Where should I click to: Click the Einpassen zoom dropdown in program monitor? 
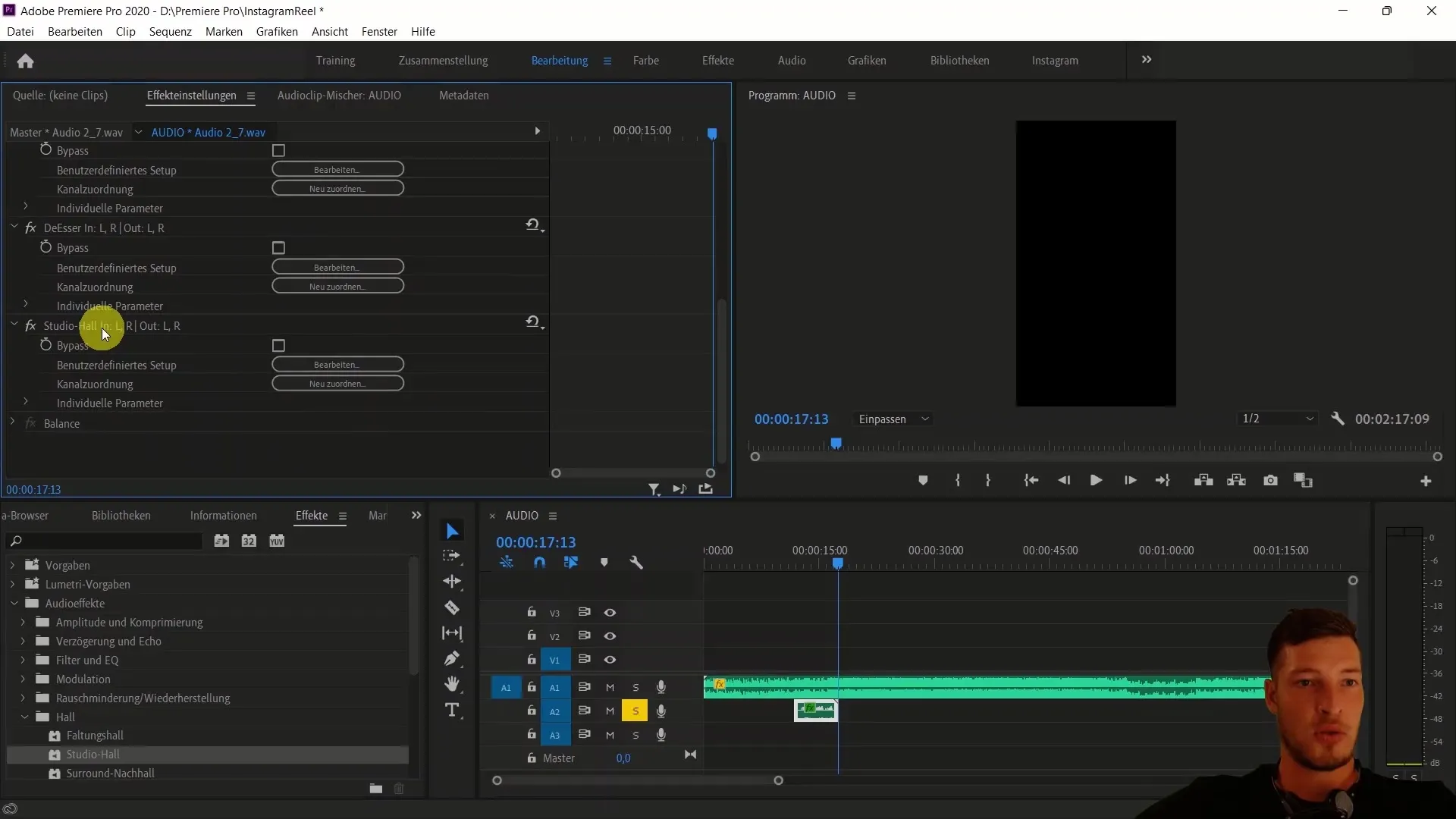[x=893, y=419]
